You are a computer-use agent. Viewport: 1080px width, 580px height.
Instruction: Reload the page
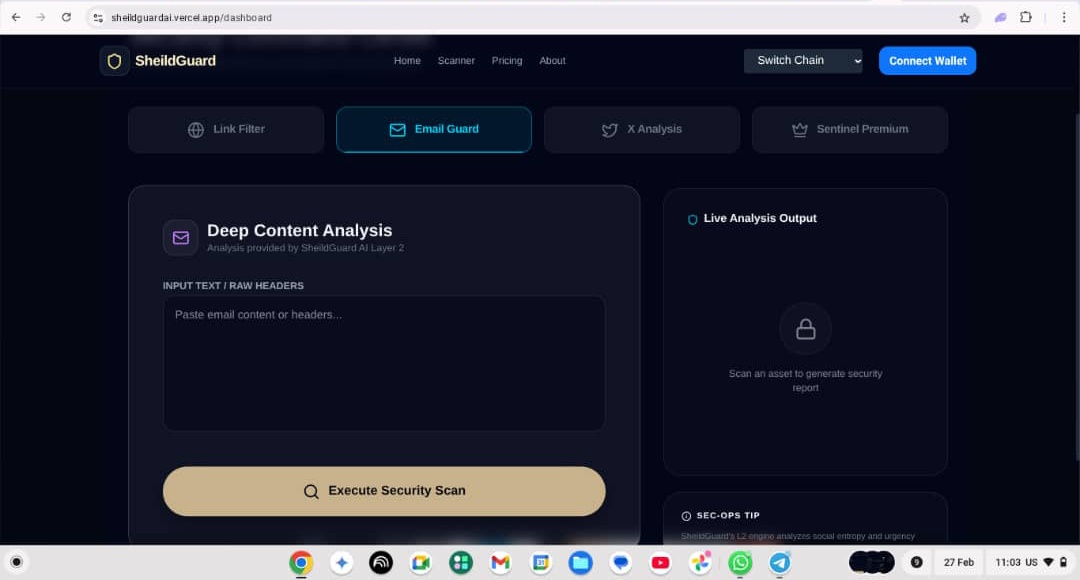[x=66, y=17]
